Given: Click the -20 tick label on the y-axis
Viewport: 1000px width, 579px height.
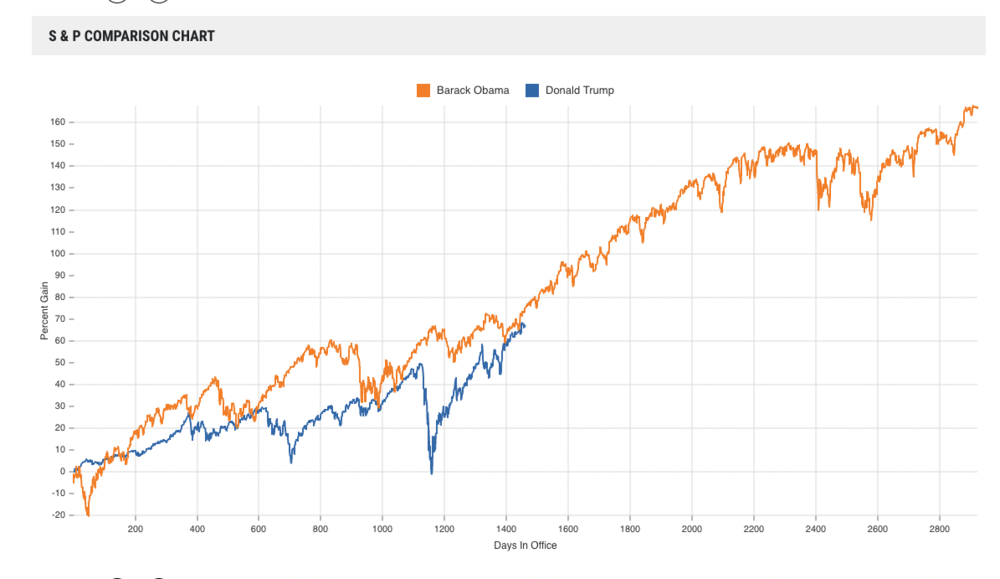Looking at the screenshot, I should tap(57, 515).
